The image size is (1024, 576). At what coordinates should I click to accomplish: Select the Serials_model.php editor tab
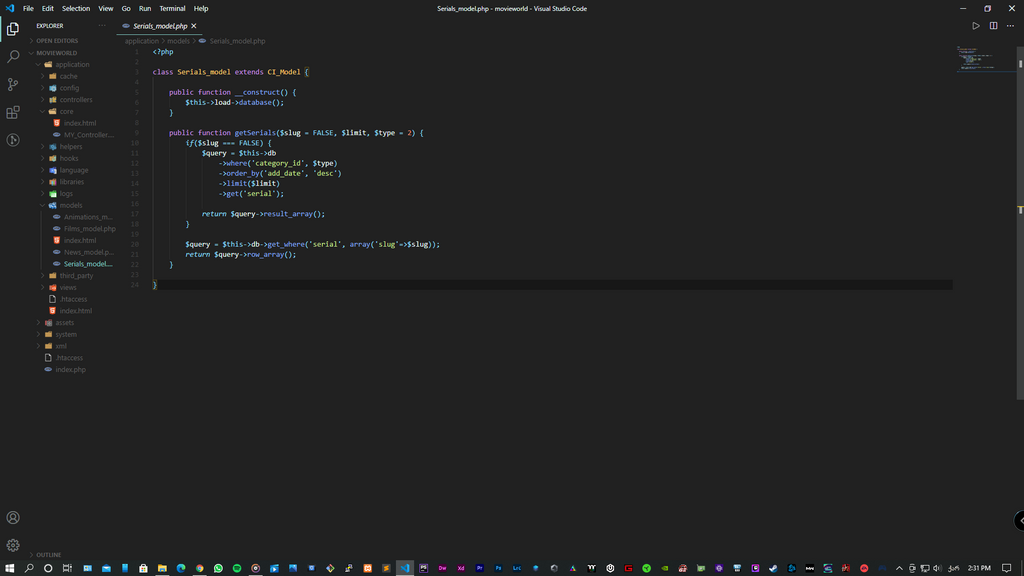(159, 26)
